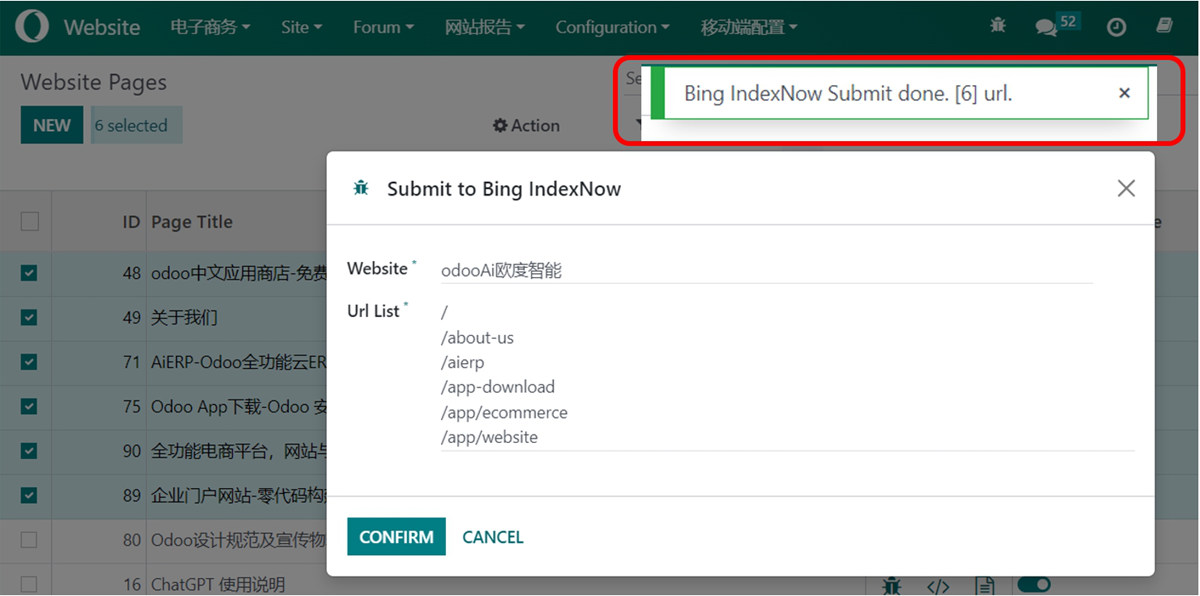Uncheck the checkbox for page ID 48
1200x596 pixels.
29,272
